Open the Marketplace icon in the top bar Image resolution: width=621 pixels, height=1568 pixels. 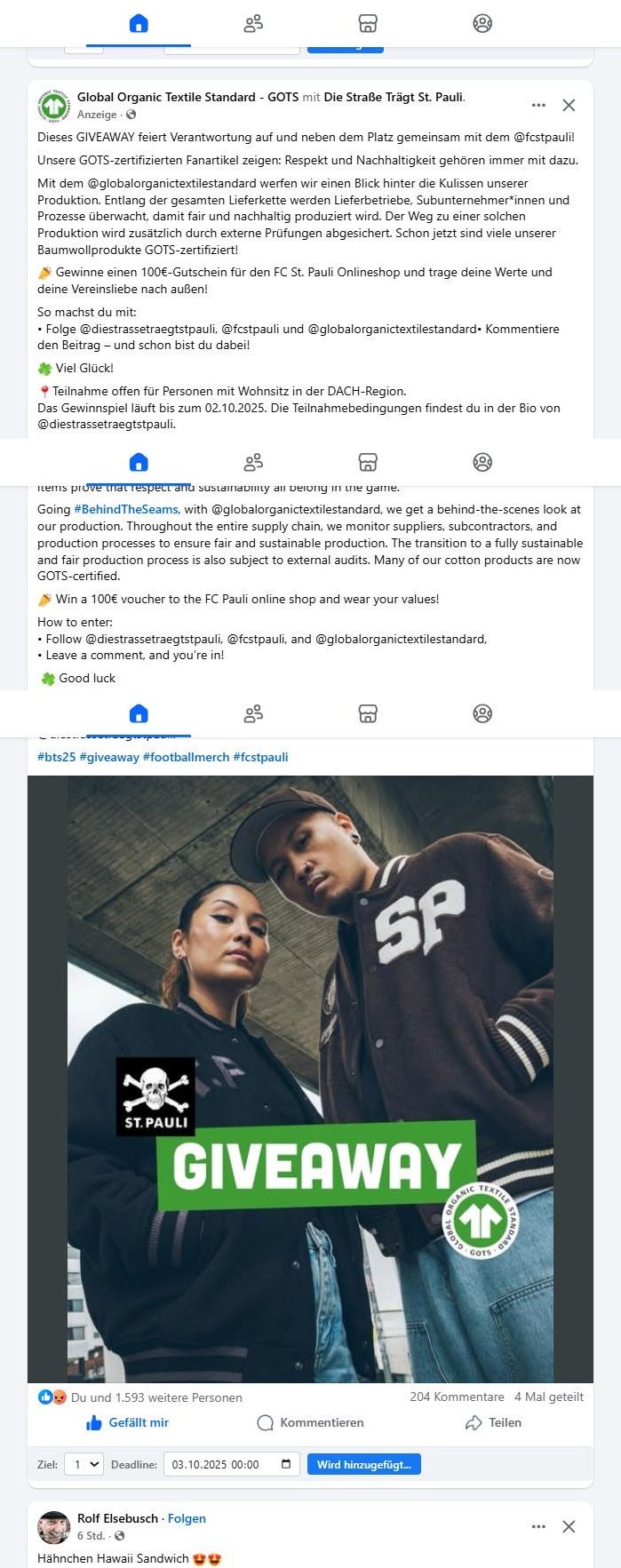pyautogui.click(x=368, y=23)
